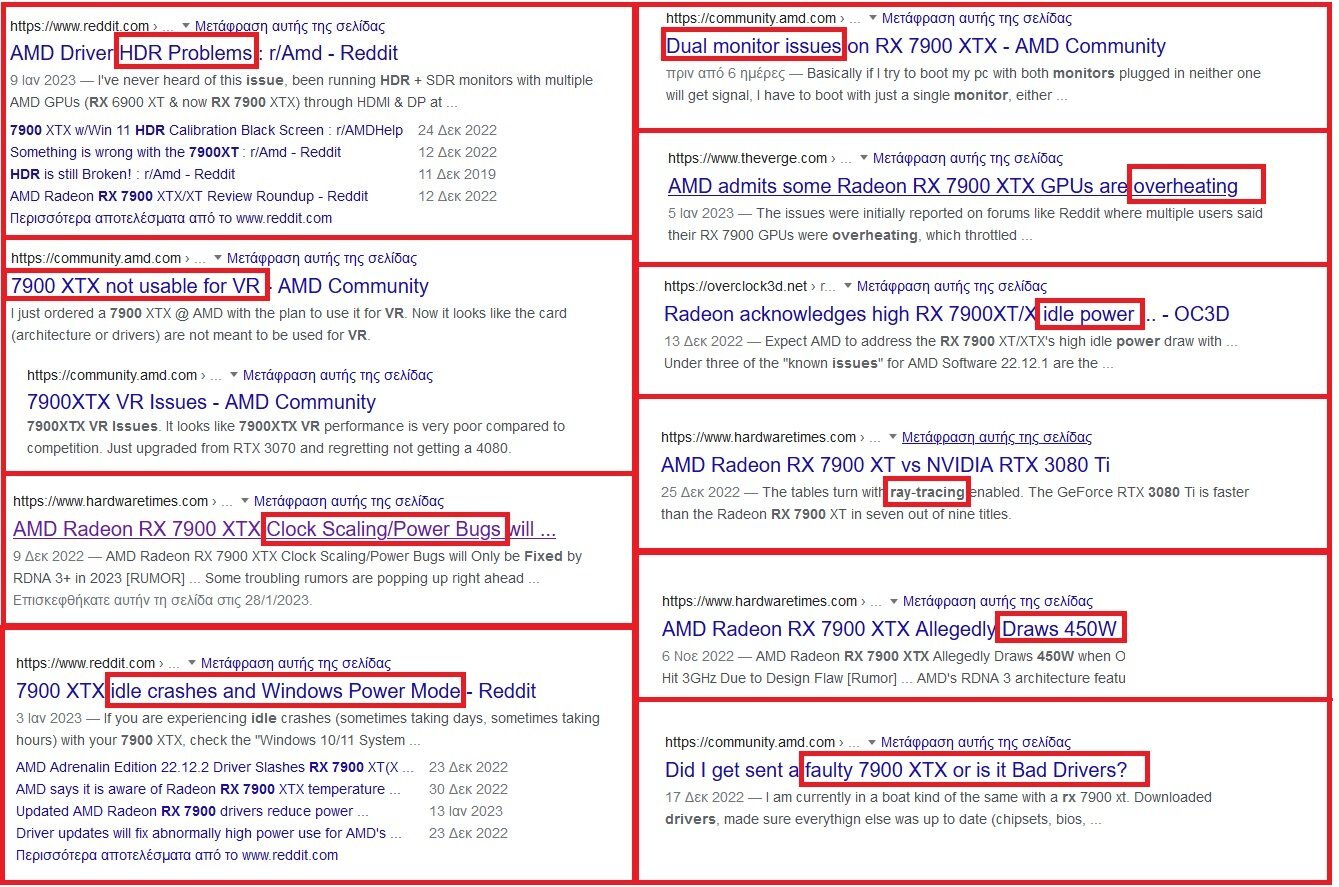1339x887 pixels.
Task: Expand hardwaretimes URL dropdown above 'Clock Scaling/Power Bugs' result
Action: pyautogui.click(x=245, y=502)
